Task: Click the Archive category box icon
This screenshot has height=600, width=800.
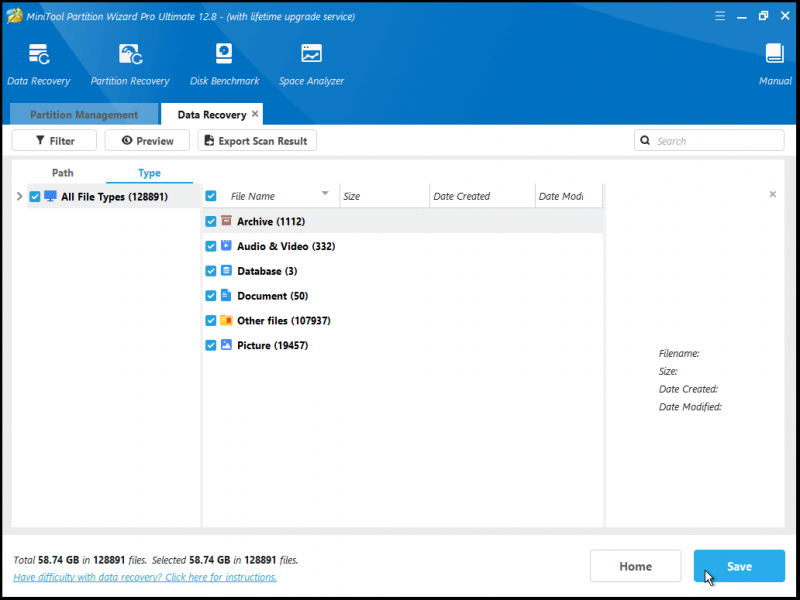Action: tap(226, 221)
